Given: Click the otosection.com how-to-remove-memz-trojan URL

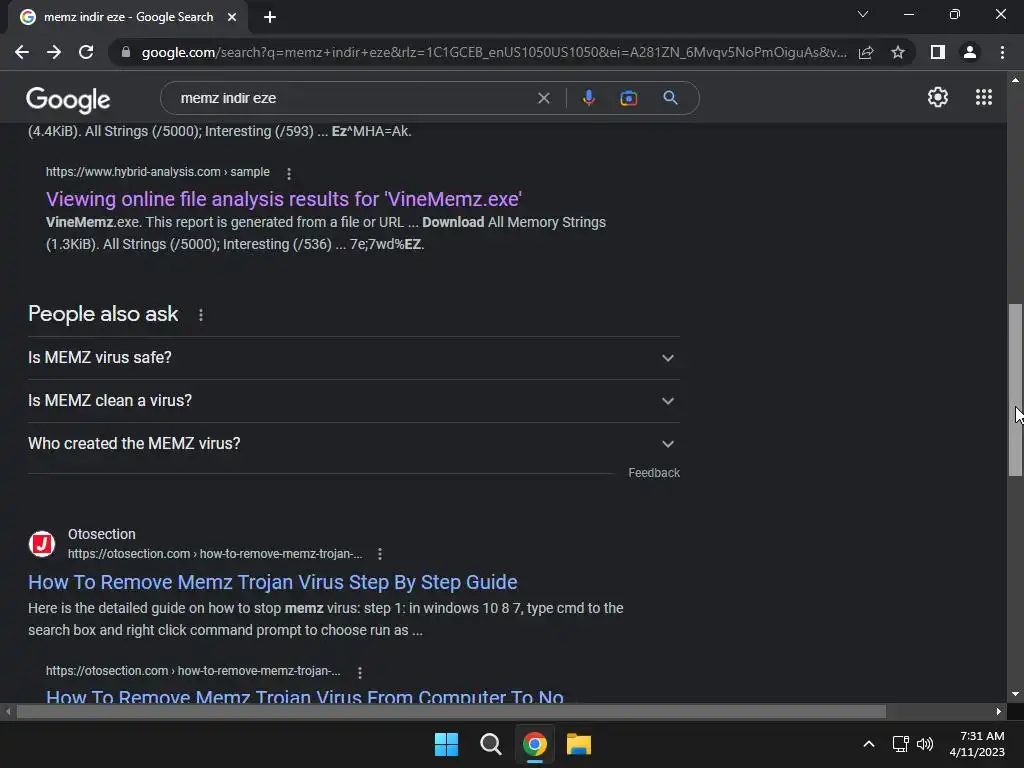Looking at the screenshot, I should [215, 554].
